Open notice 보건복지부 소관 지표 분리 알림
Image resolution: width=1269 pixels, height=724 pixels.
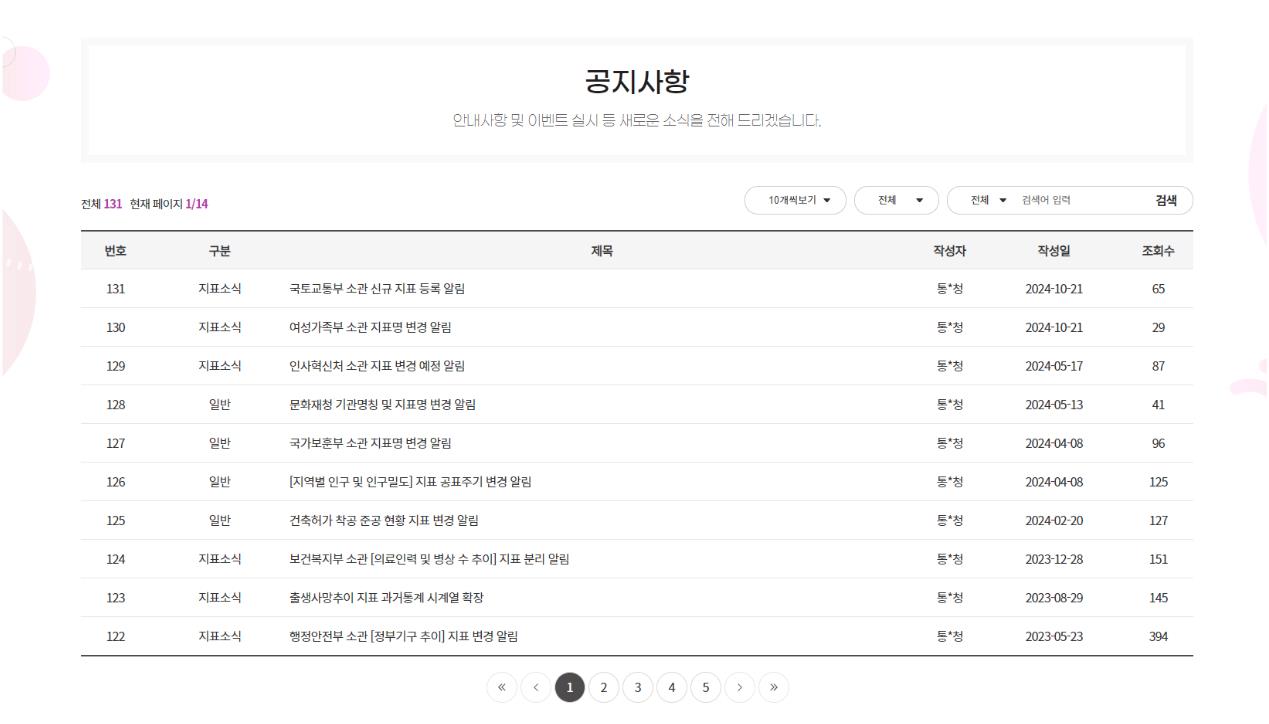click(429, 559)
